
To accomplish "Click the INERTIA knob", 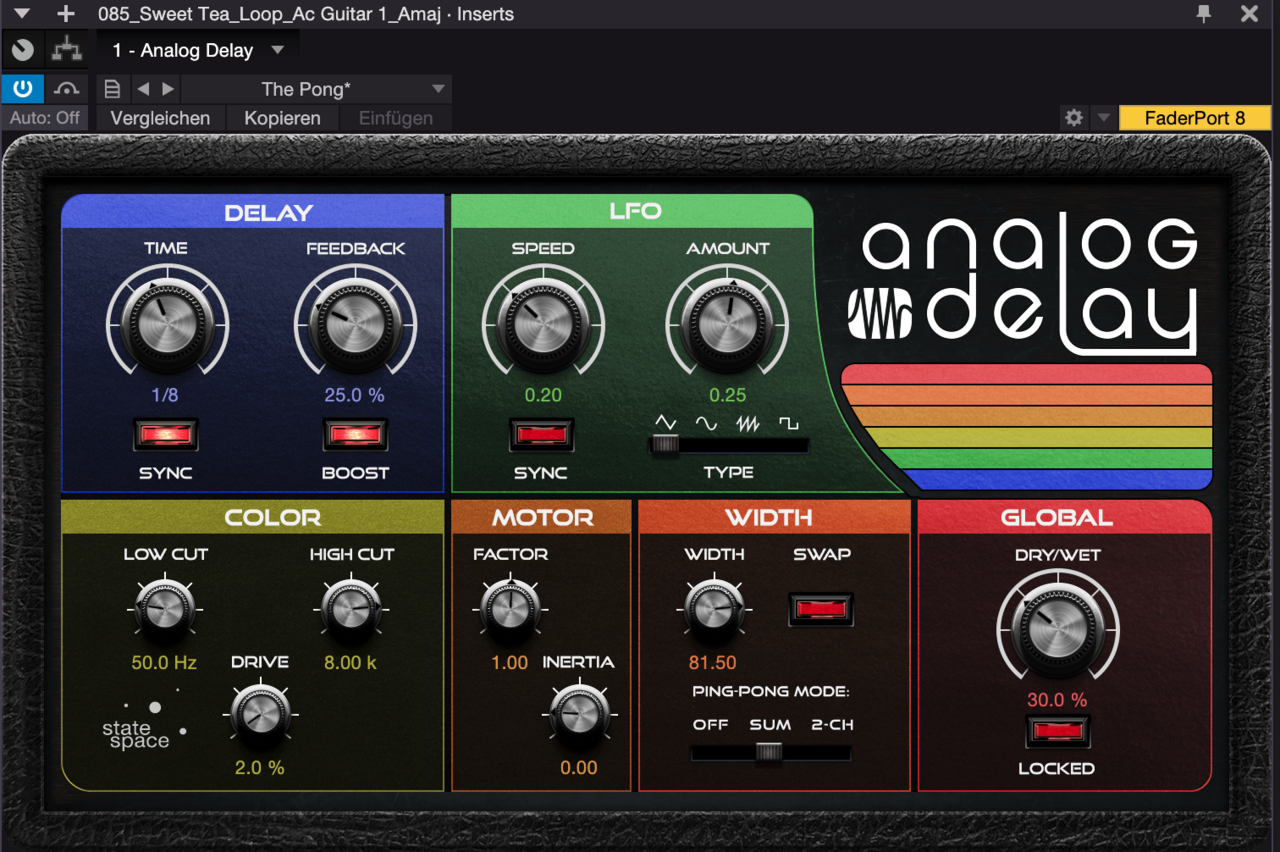I will 579,714.
